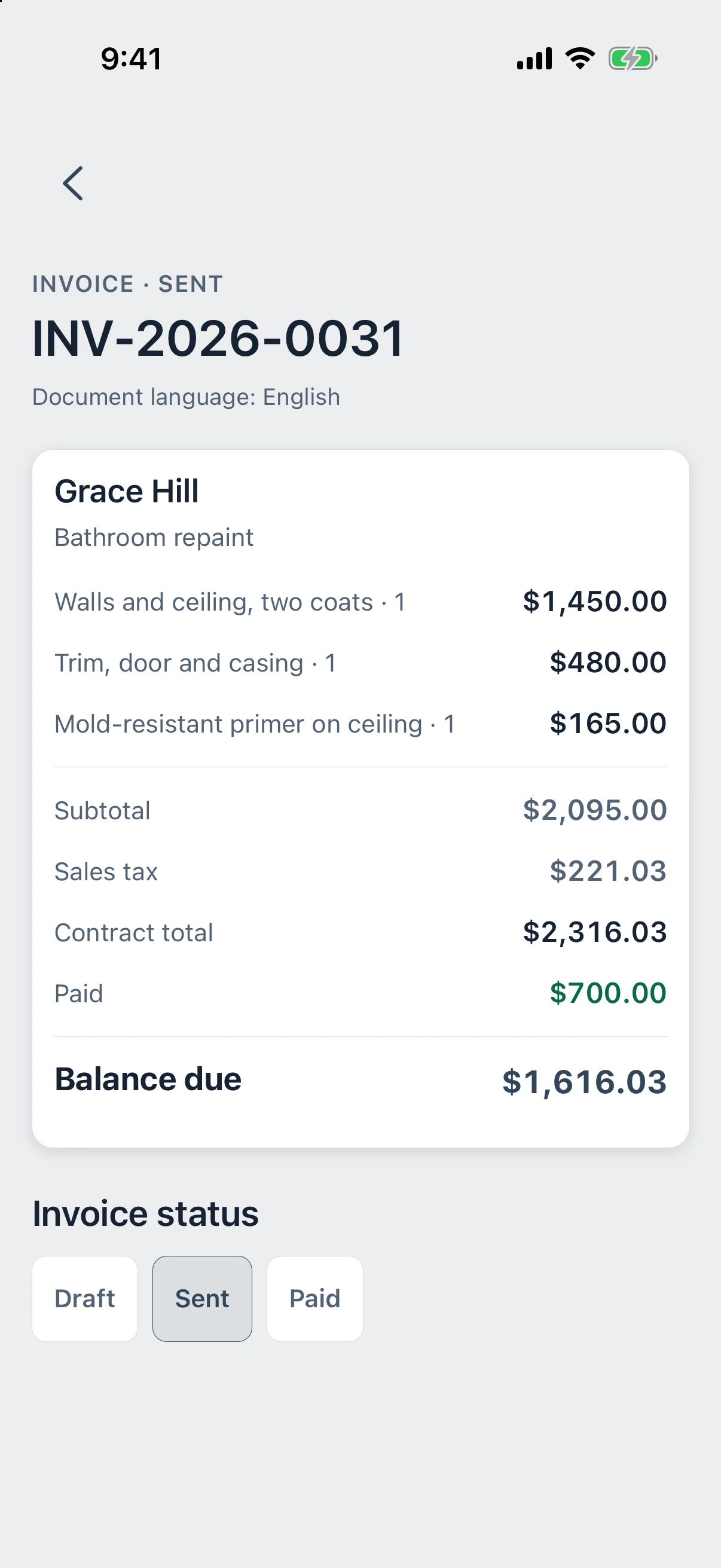
Task: Open the Grace Hill client name
Action: coord(127,491)
